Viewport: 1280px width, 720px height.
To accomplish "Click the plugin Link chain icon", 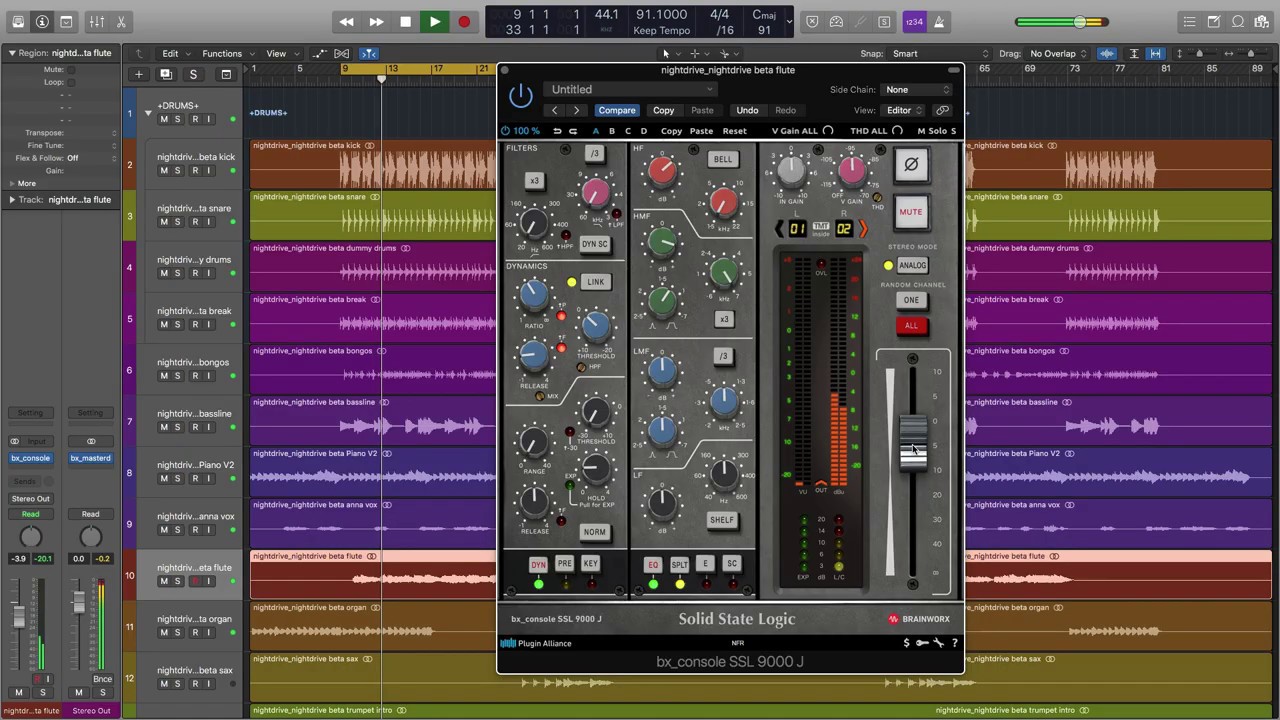I will tap(942, 110).
